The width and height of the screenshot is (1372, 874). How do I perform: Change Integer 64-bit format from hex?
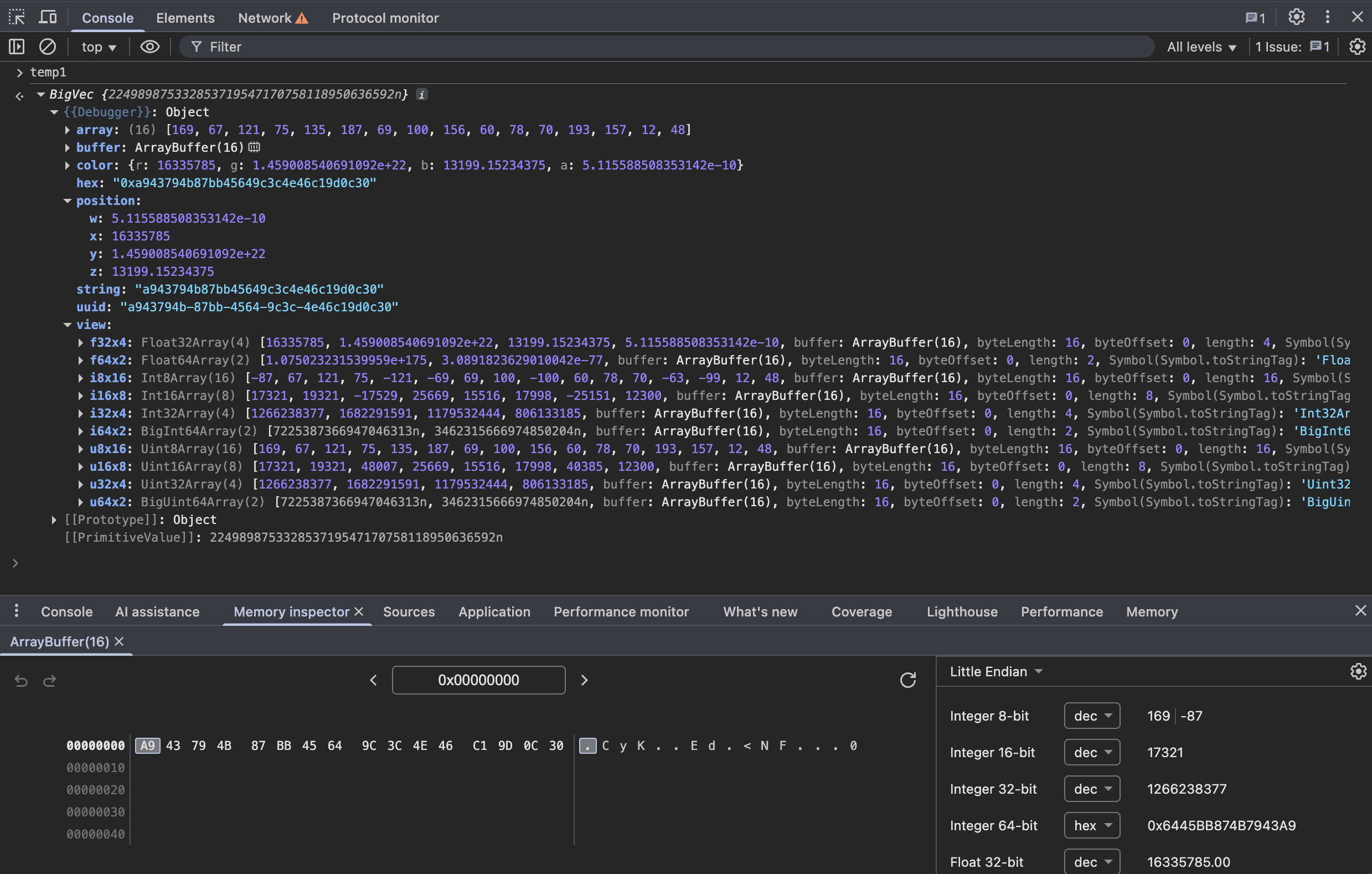(1091, 825)
